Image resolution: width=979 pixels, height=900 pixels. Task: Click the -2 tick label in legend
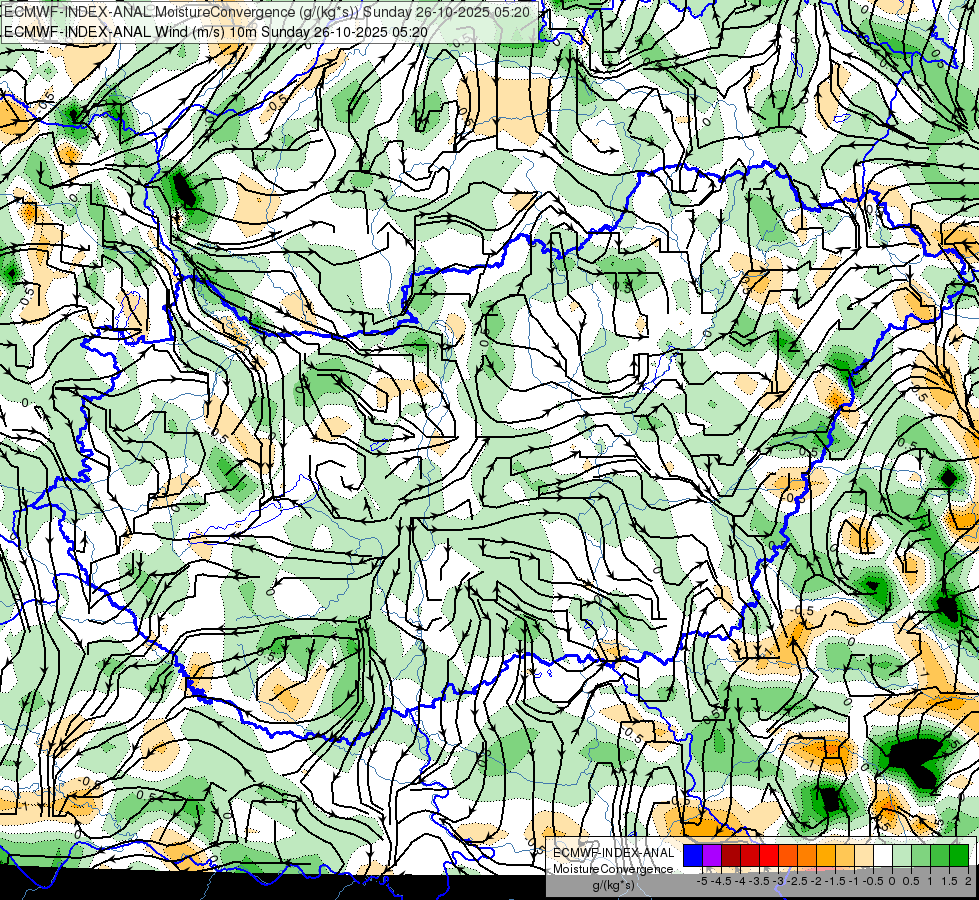tap(817, 881)
